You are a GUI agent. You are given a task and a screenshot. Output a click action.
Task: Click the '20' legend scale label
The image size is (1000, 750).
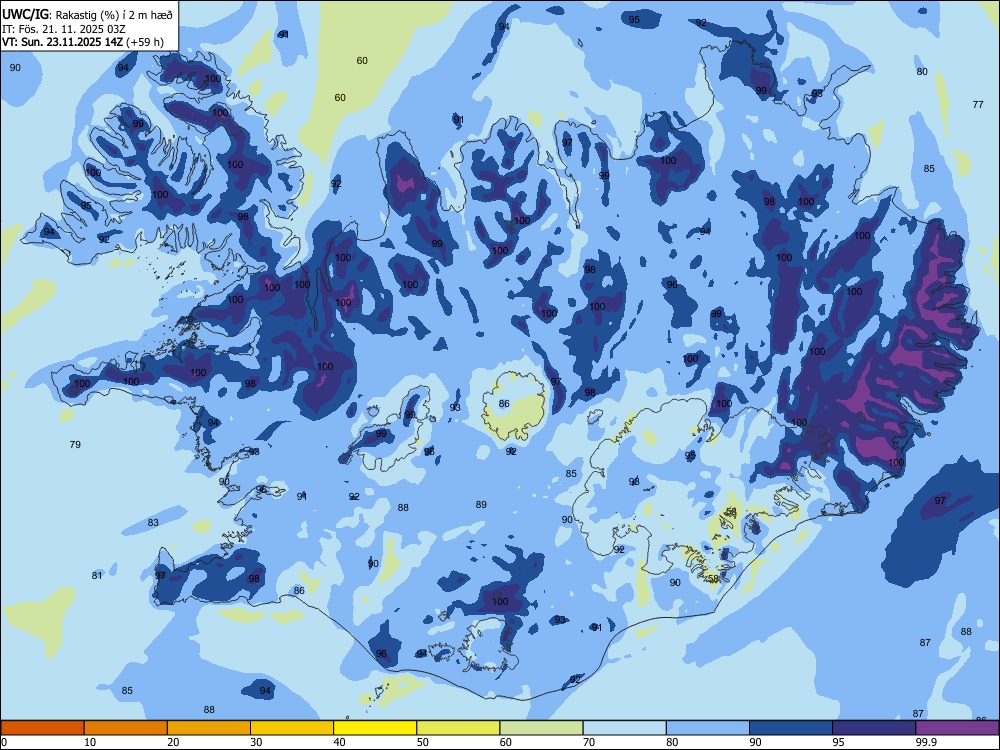click(173, 742)
